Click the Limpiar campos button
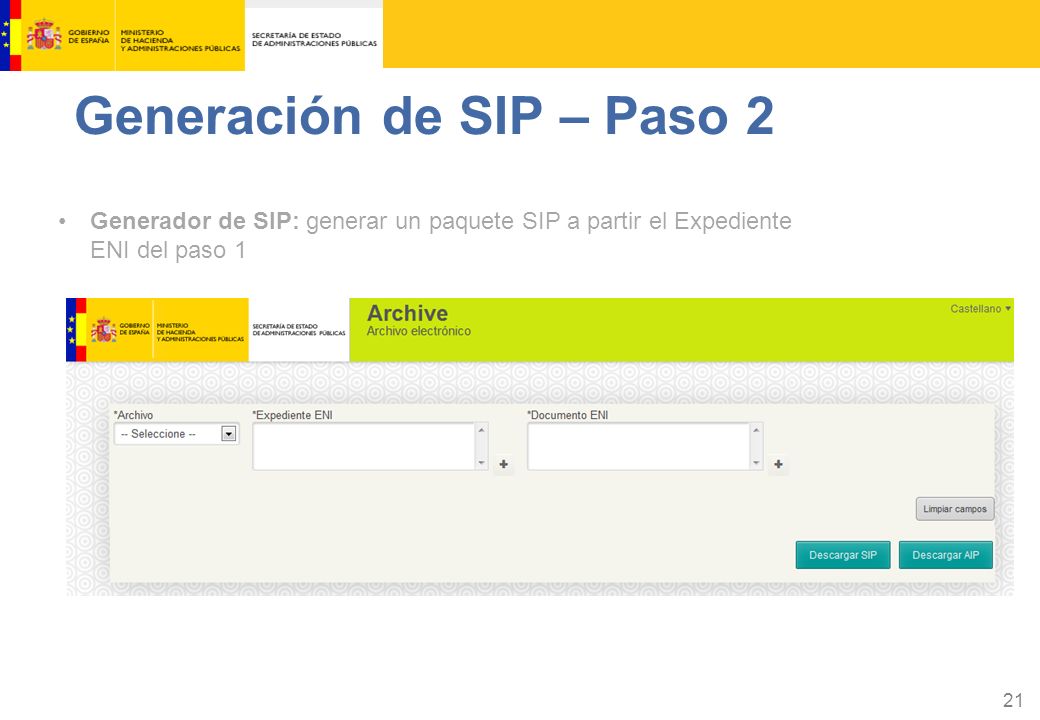Screen dimensions: 1040x720 955,509
